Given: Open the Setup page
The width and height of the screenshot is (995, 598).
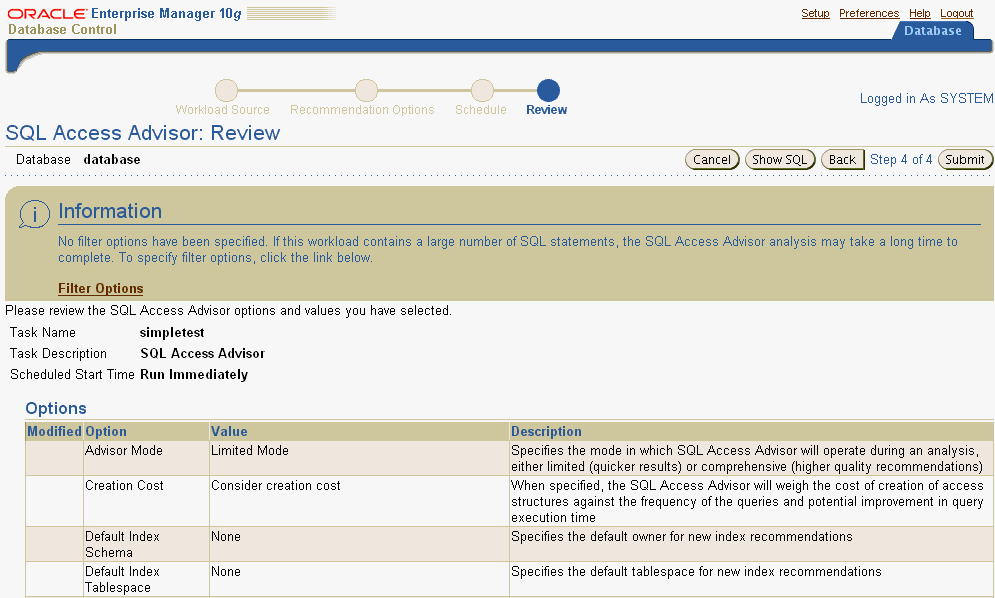Looking at the screenshot, I should (815, 13).
